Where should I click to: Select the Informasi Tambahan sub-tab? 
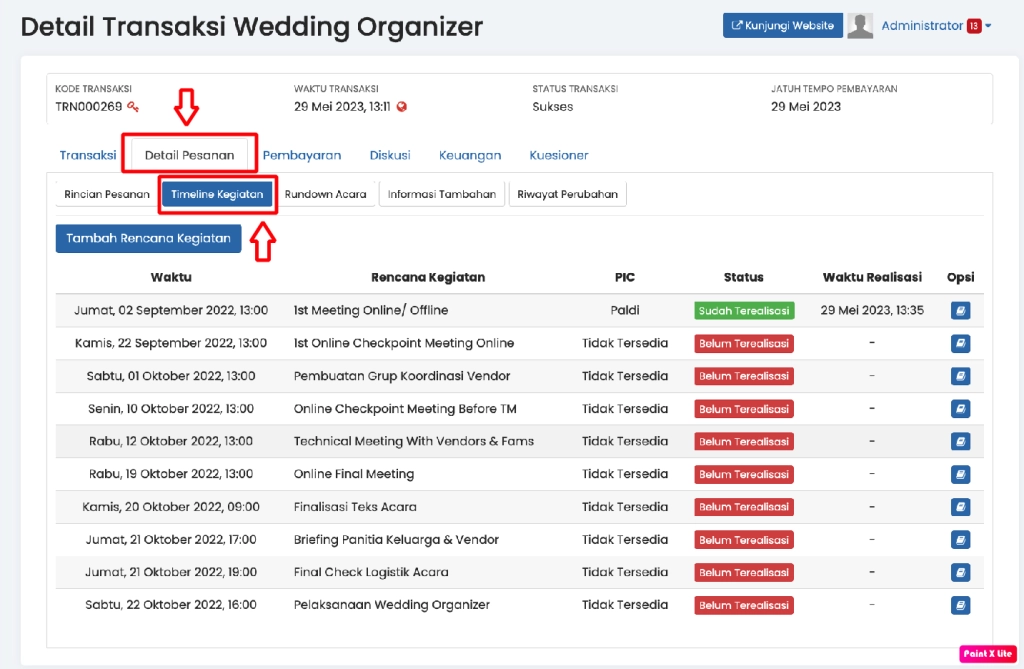coord(442,194)
